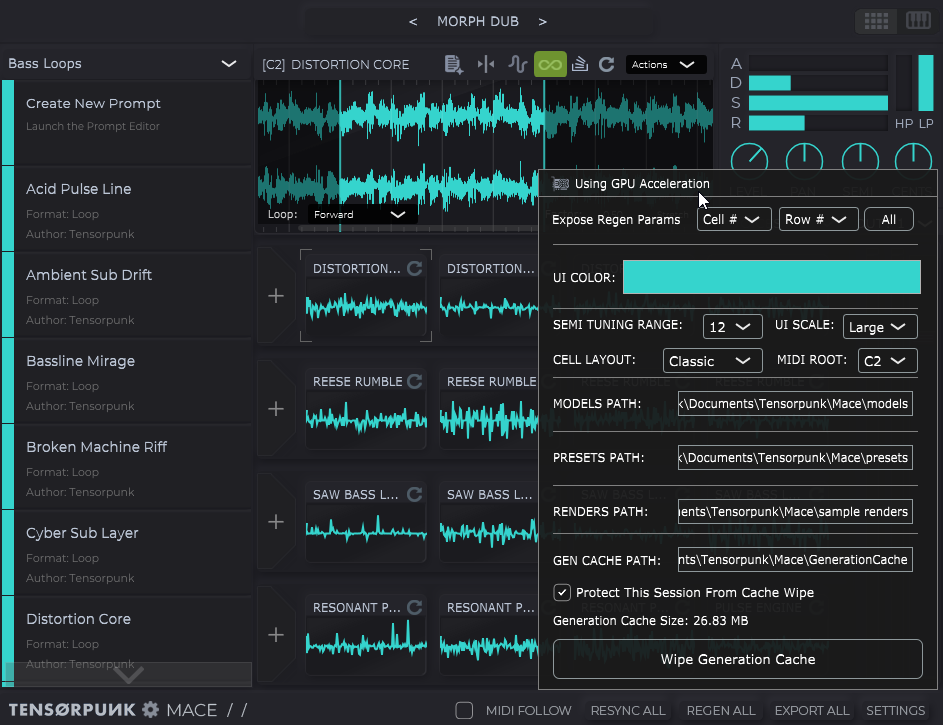Screen dimensions: 943x725
Task: Adjust the LP filter vertical slider
Action: coord(926,83)
